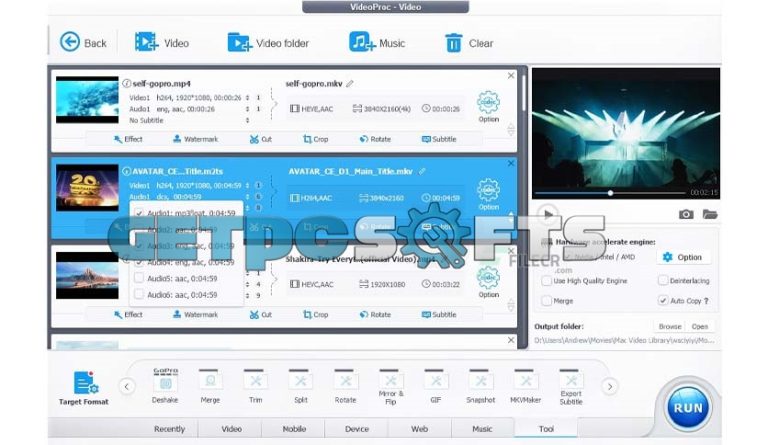Add Subtitle to the Shakira video
Image resolution: width=768 pixels, height=445 pixels.
[439, 314]
